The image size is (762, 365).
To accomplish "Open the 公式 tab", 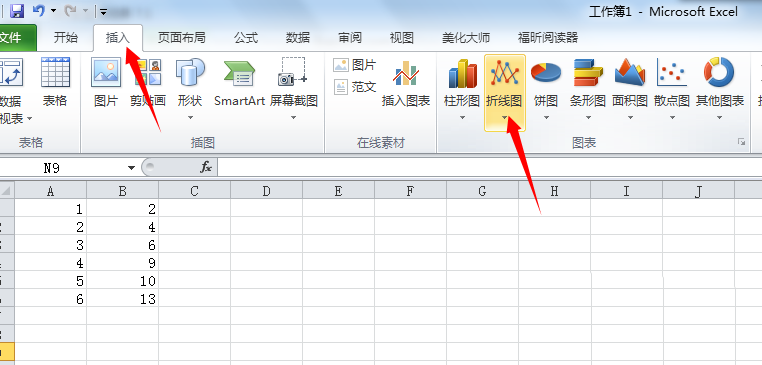I will click(x=245, y=38).
